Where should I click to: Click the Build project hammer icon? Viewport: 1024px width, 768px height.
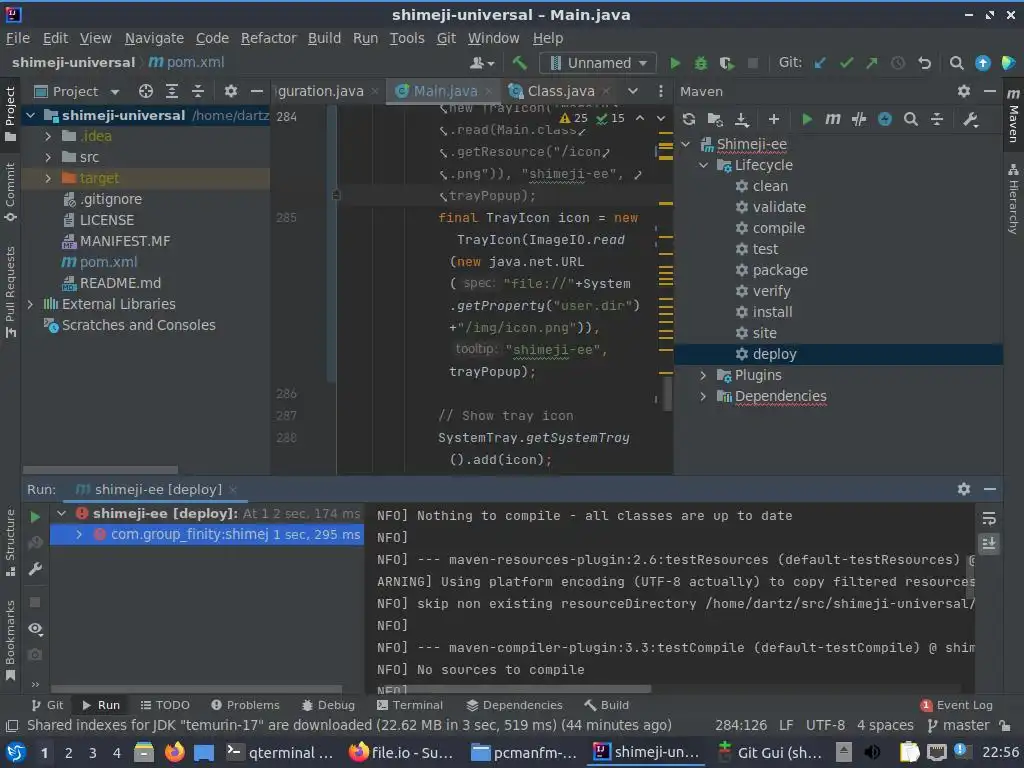(519, 63)
